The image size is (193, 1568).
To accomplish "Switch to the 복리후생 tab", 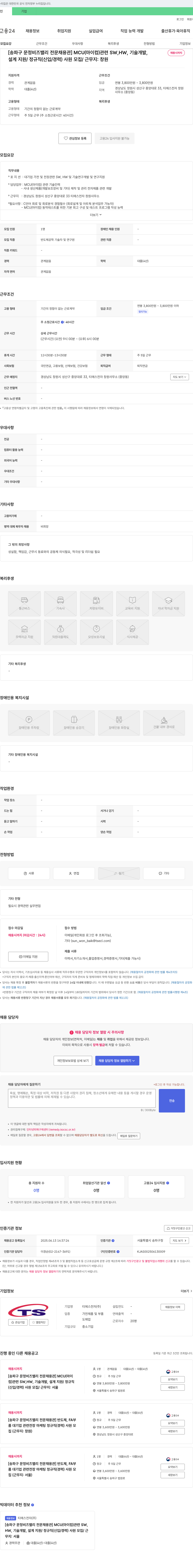I will 113,44.
